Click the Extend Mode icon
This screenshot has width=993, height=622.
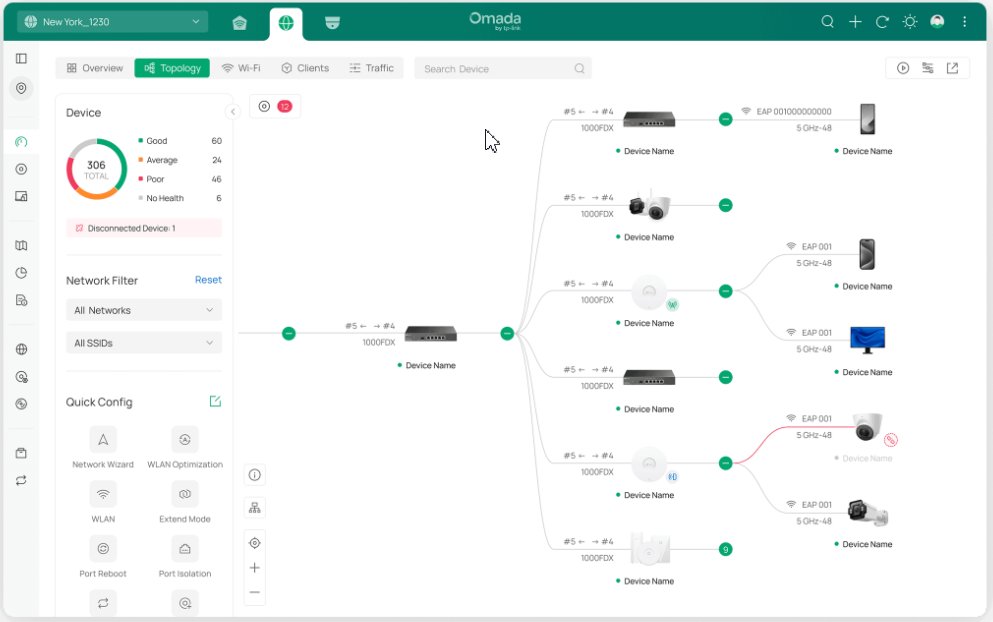(185, 494)
